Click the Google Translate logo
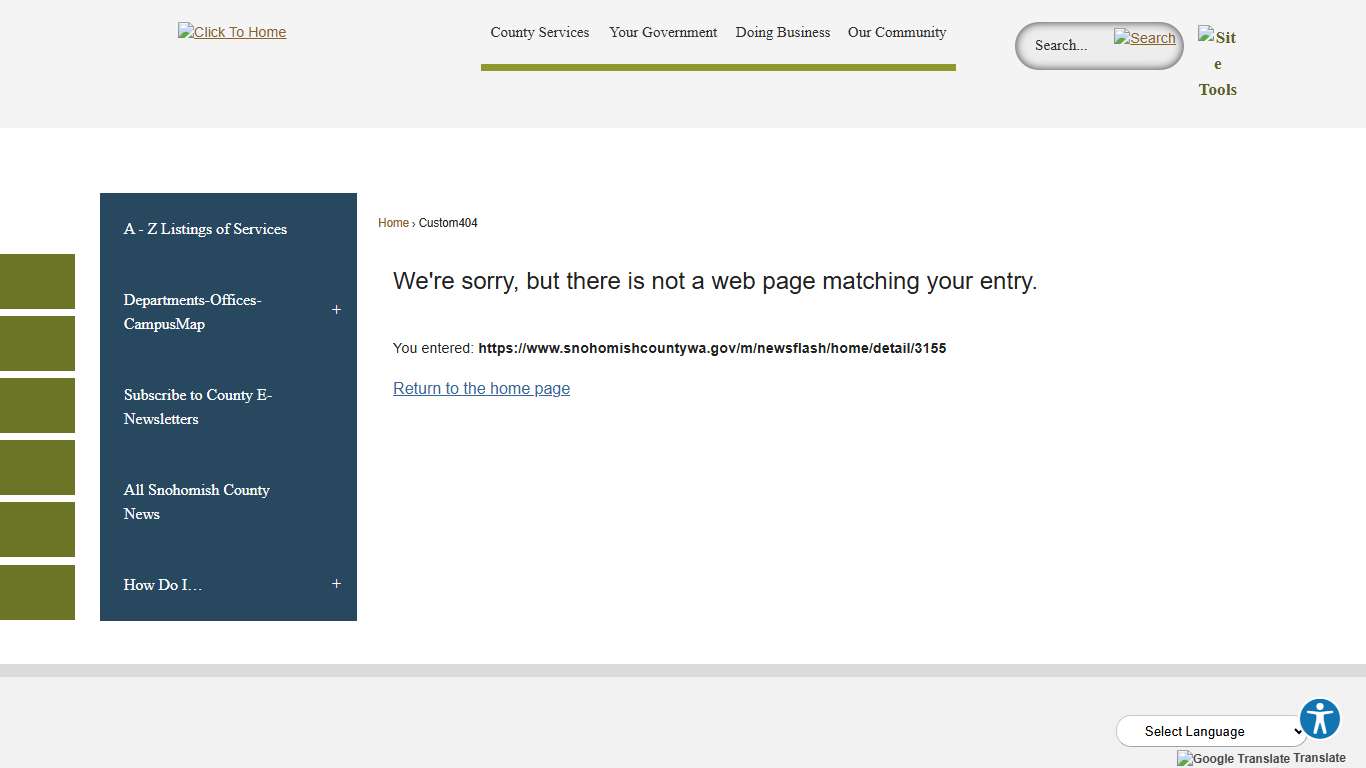This screenshot has width=1366, height=768. click(1233, 758)
